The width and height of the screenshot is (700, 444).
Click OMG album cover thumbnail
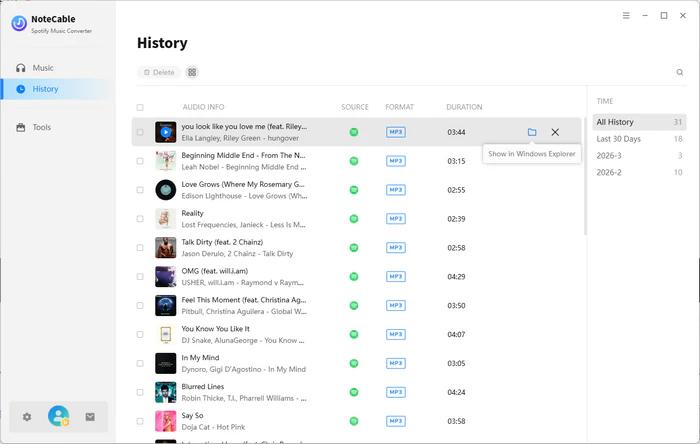pyautogui.click(x=166, y=277)
